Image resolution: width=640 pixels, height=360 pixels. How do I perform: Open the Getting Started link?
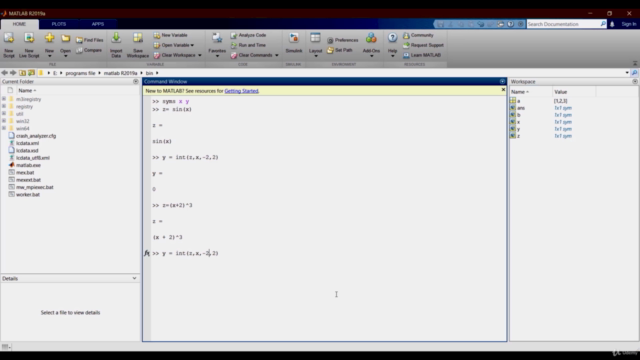[241, 91]
